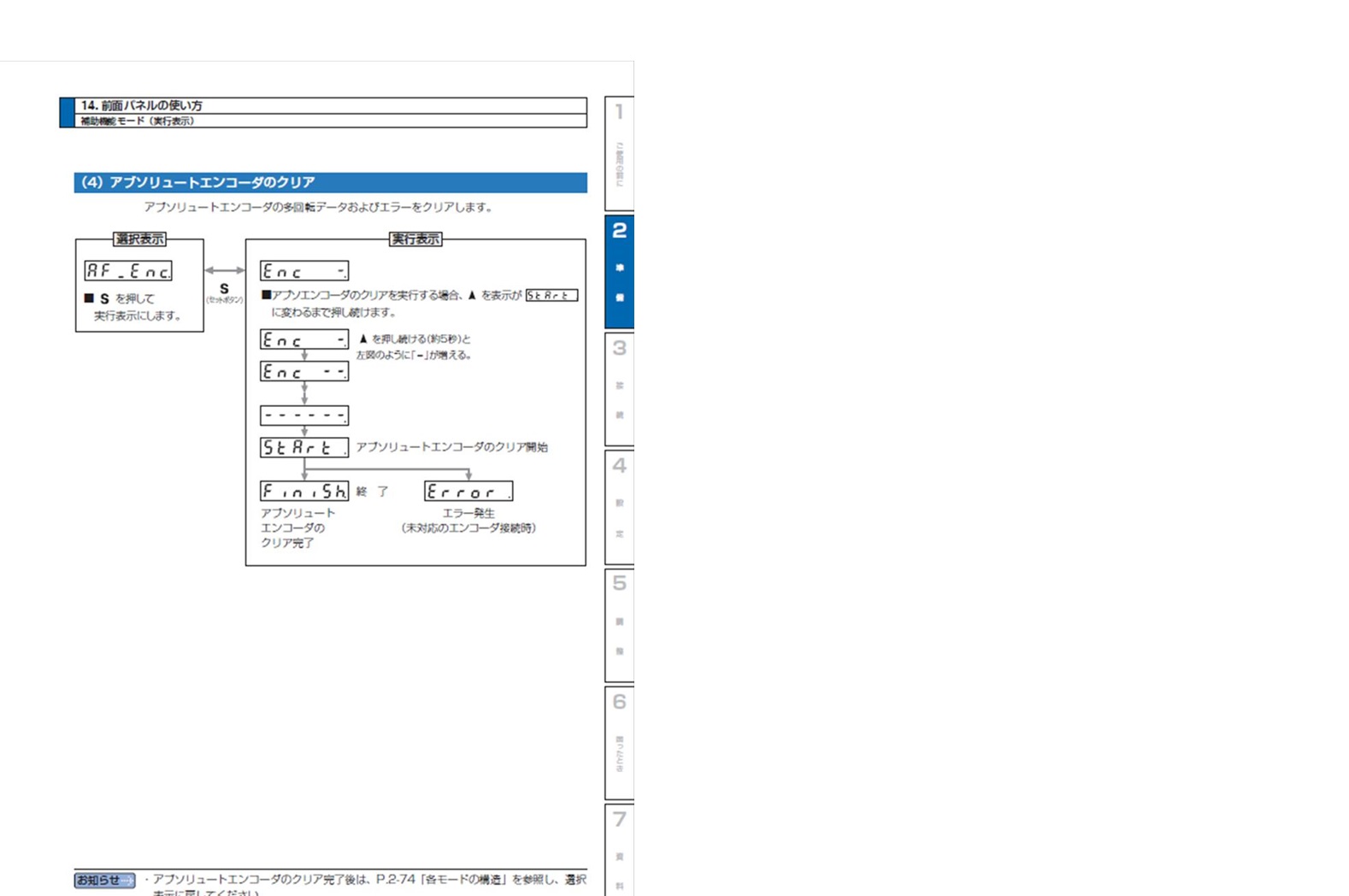Click the Error segment display
Image resolution: width=1349 pixels, height=896 pixels.
click(468, 492)
